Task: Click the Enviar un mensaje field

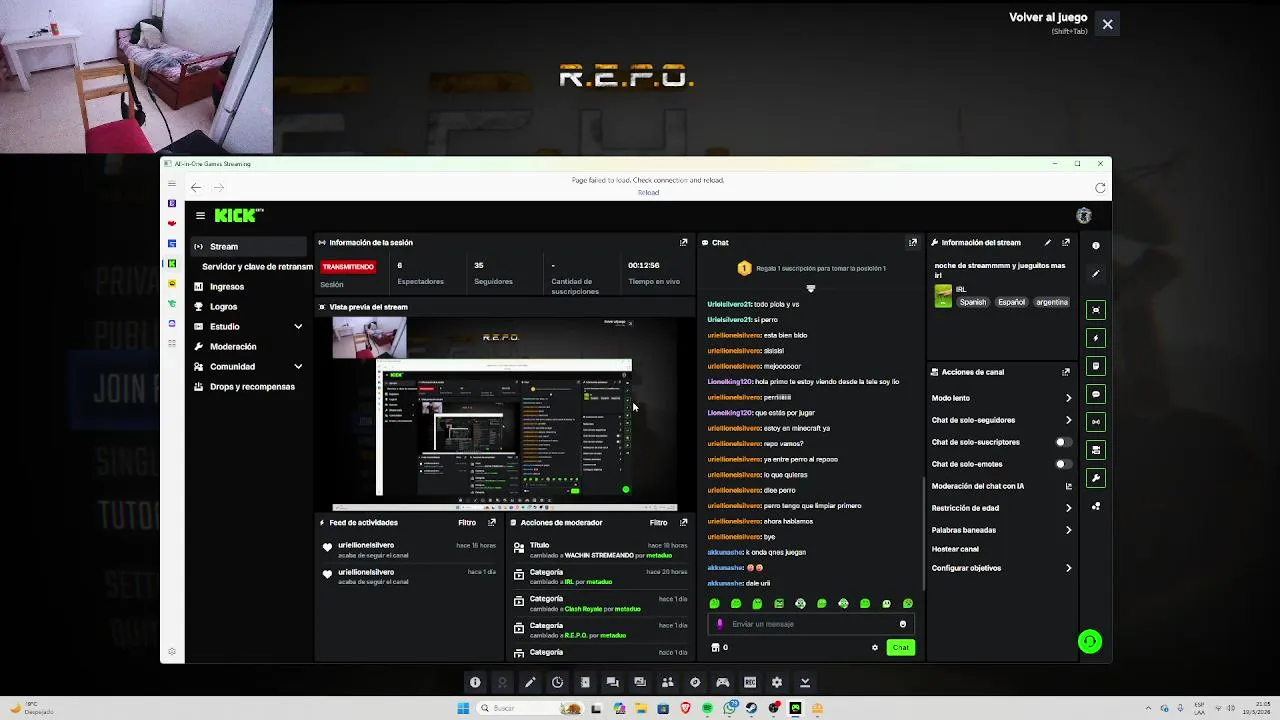Action: [810, 624]
